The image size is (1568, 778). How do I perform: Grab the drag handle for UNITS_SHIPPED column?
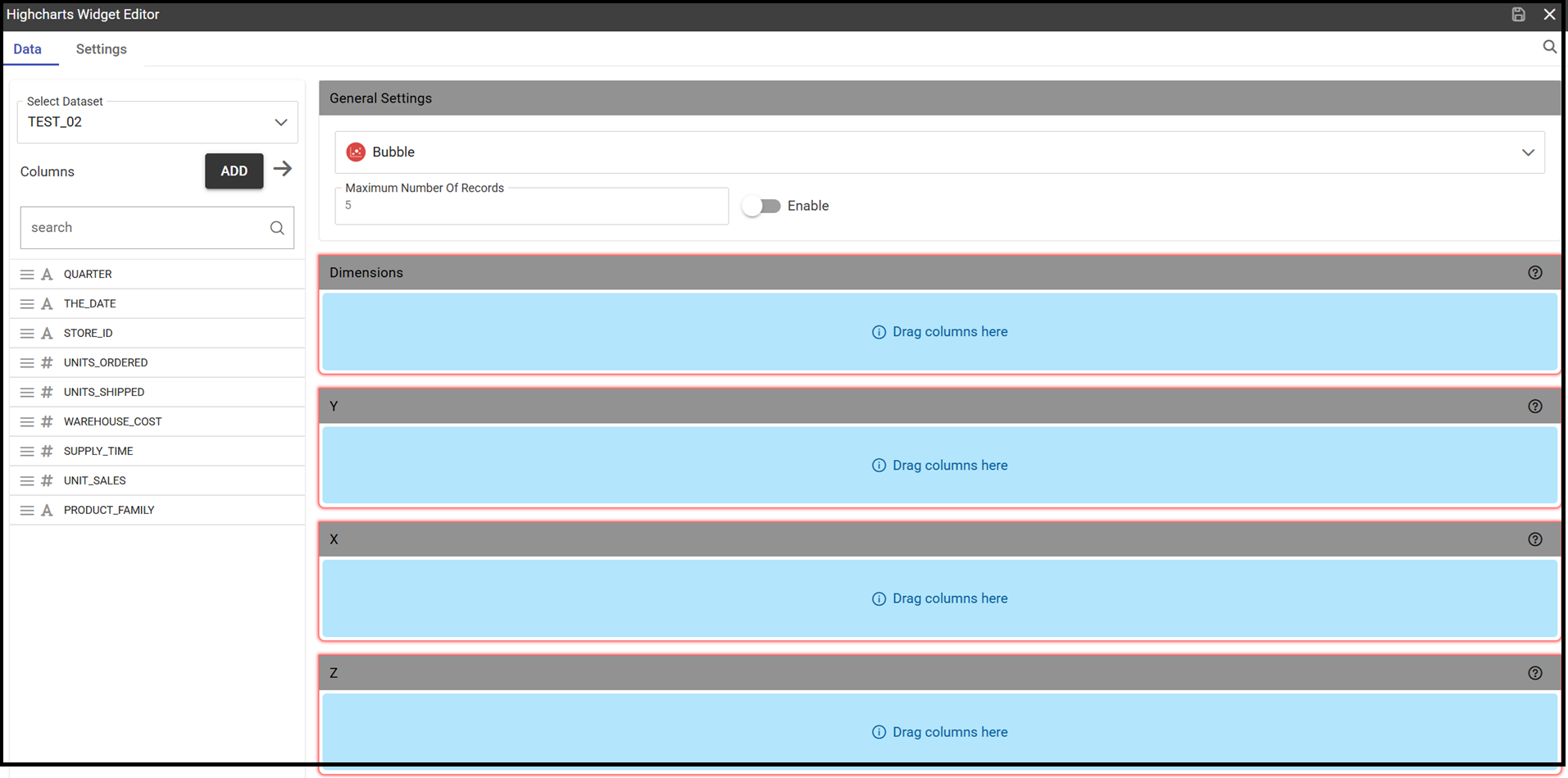click(x=27, y=393)
